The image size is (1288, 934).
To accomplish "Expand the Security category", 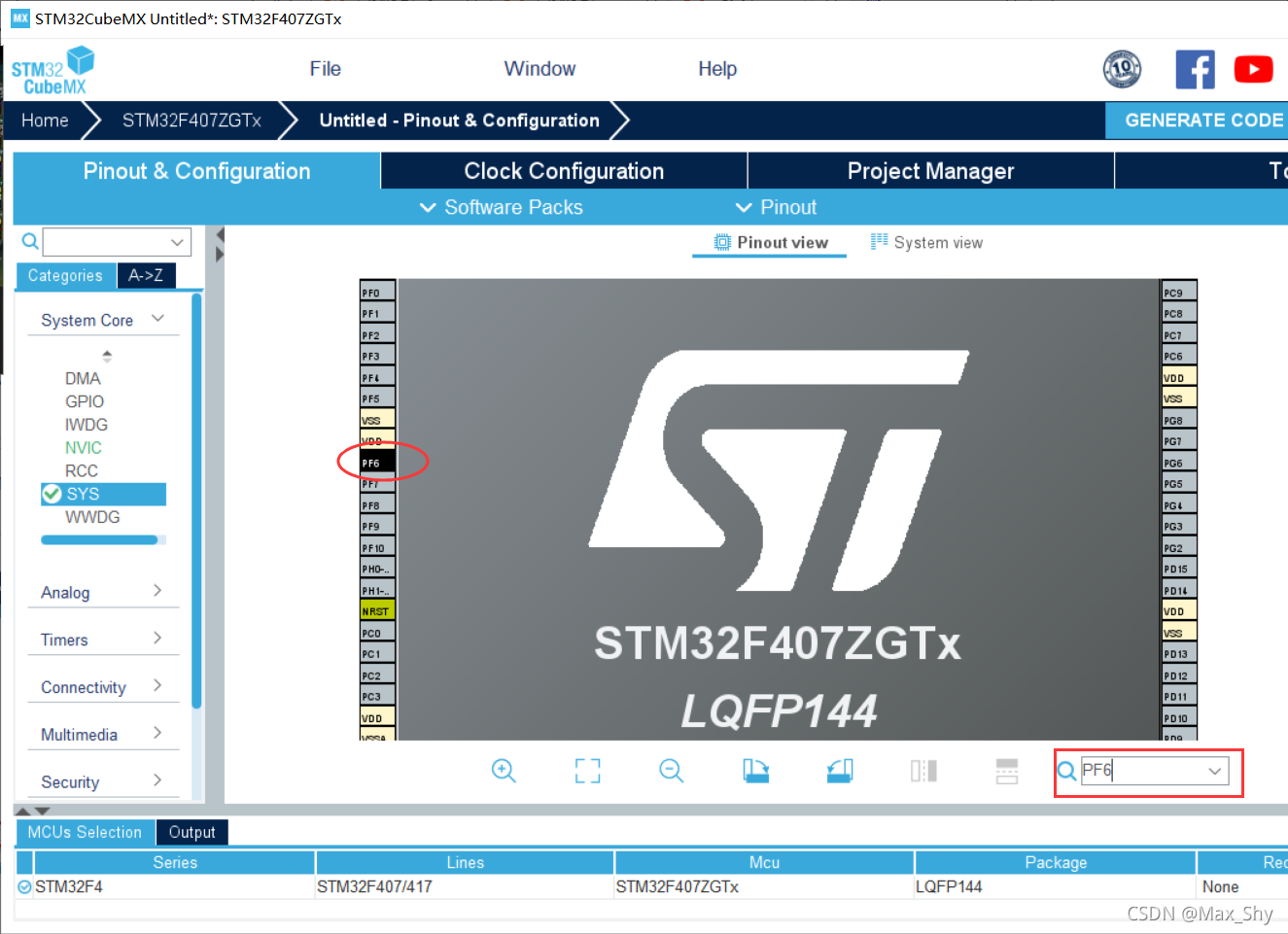I will click(x=157, y=780).
